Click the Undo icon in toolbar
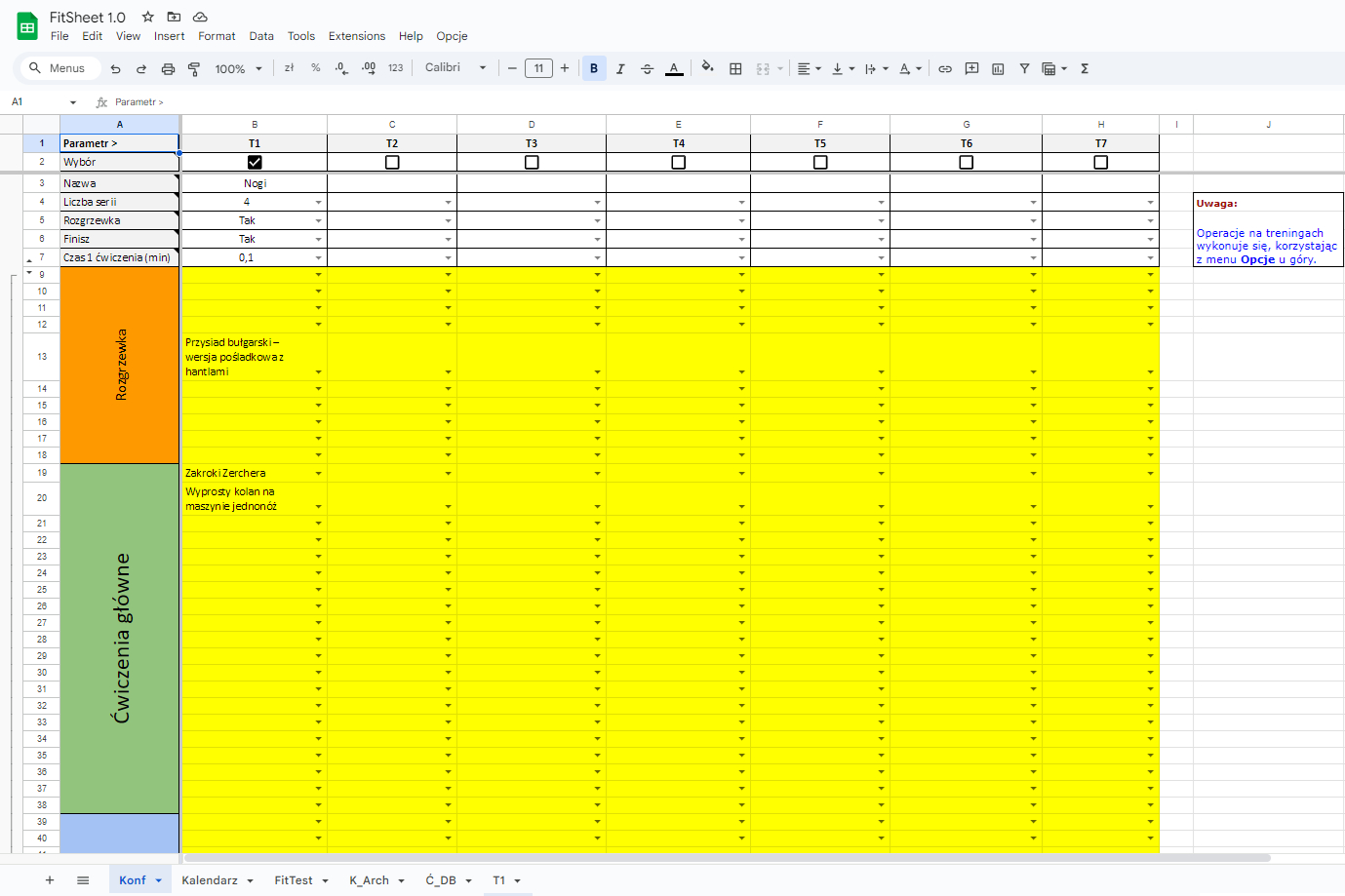Image resolution: width=1345 pixels, height=896 pixels. pyautogui.click(x=116, y=69)
